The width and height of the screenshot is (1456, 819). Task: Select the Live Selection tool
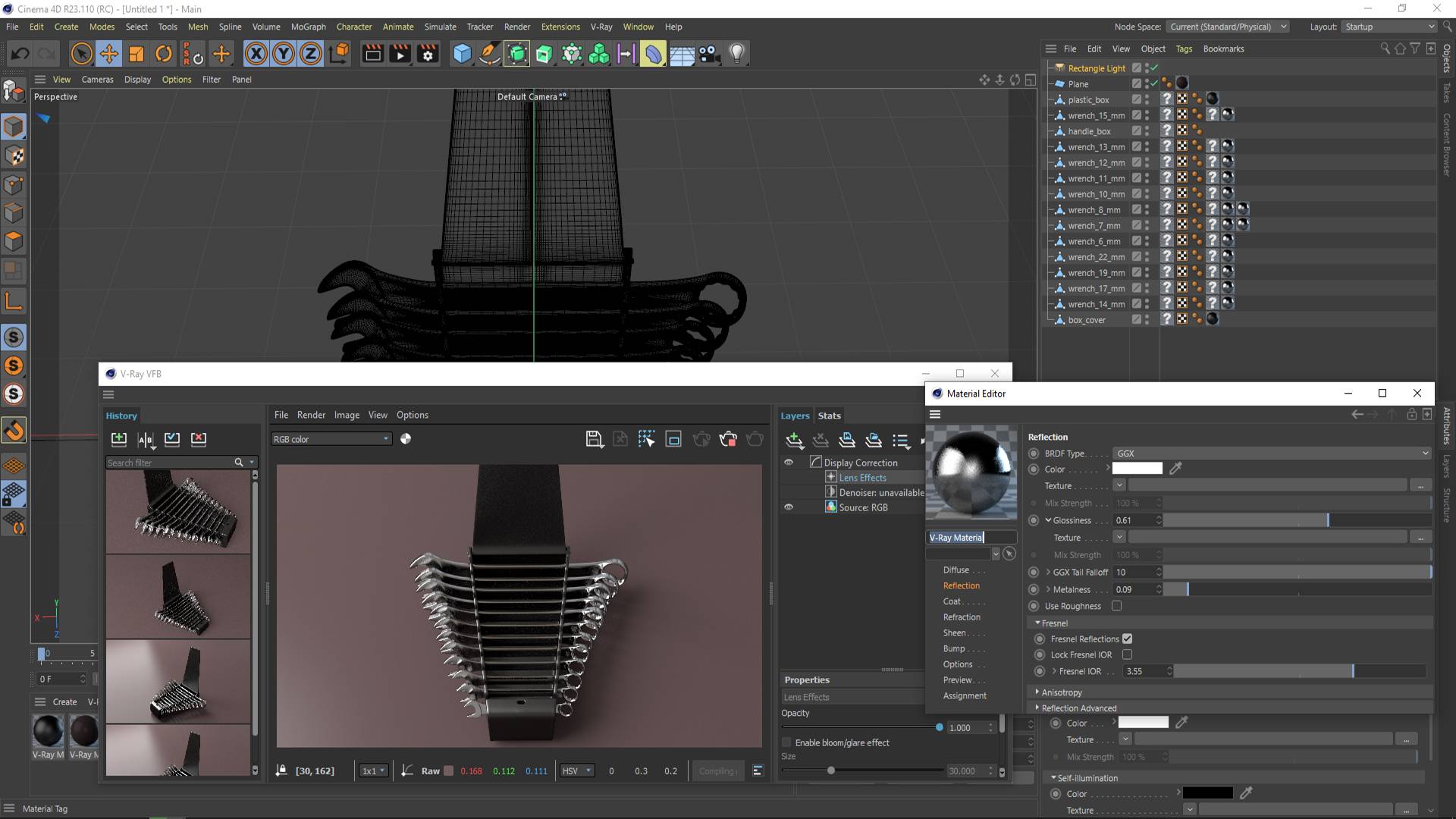(x=82, y=54)
